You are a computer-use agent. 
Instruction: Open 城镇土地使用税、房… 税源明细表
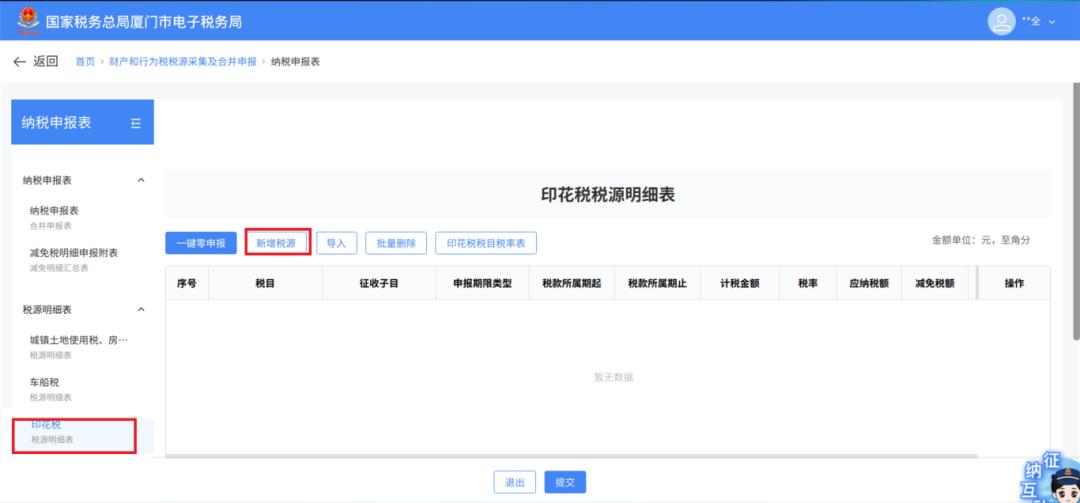[83, 347]
